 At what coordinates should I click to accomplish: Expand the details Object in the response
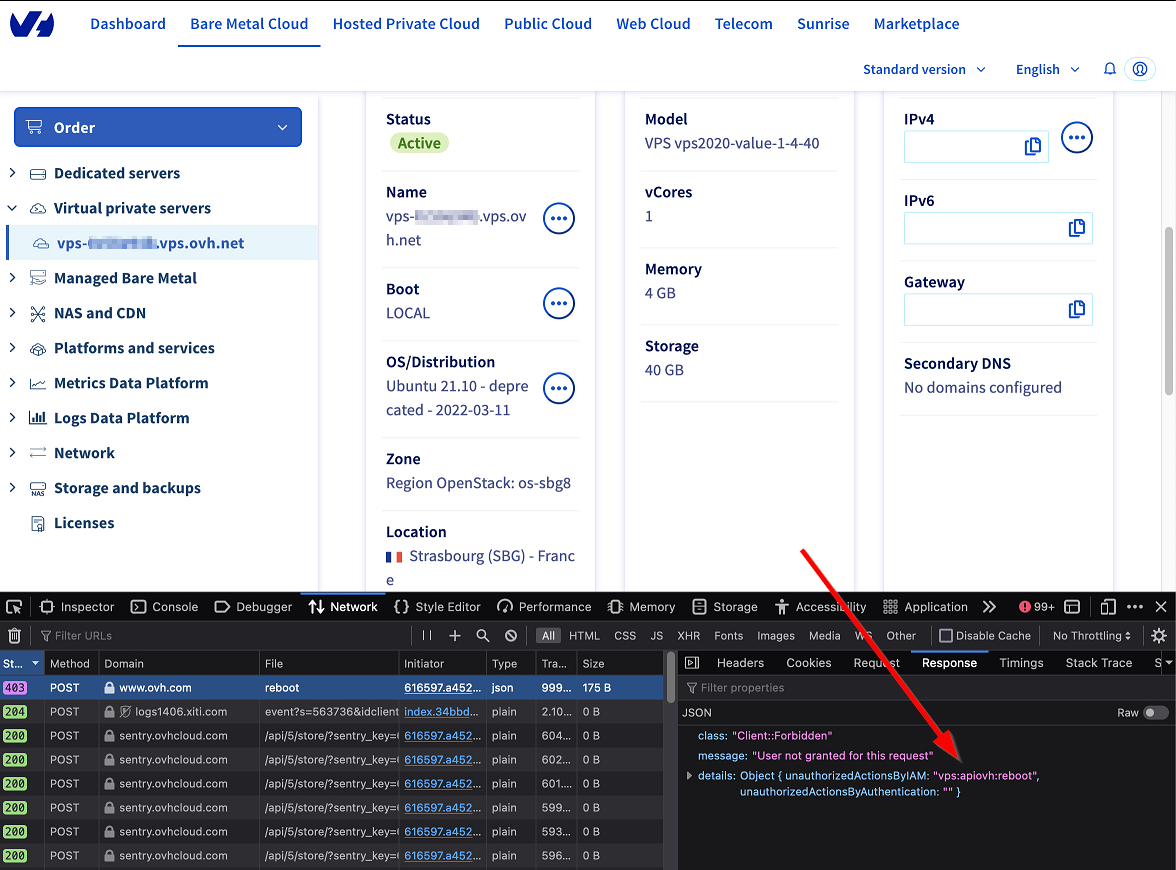688,774
